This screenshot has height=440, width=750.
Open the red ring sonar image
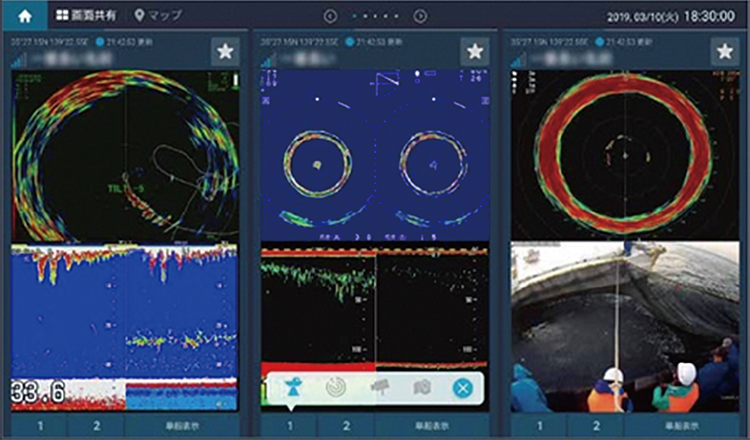pyautogui.click(x=625, y=156)
